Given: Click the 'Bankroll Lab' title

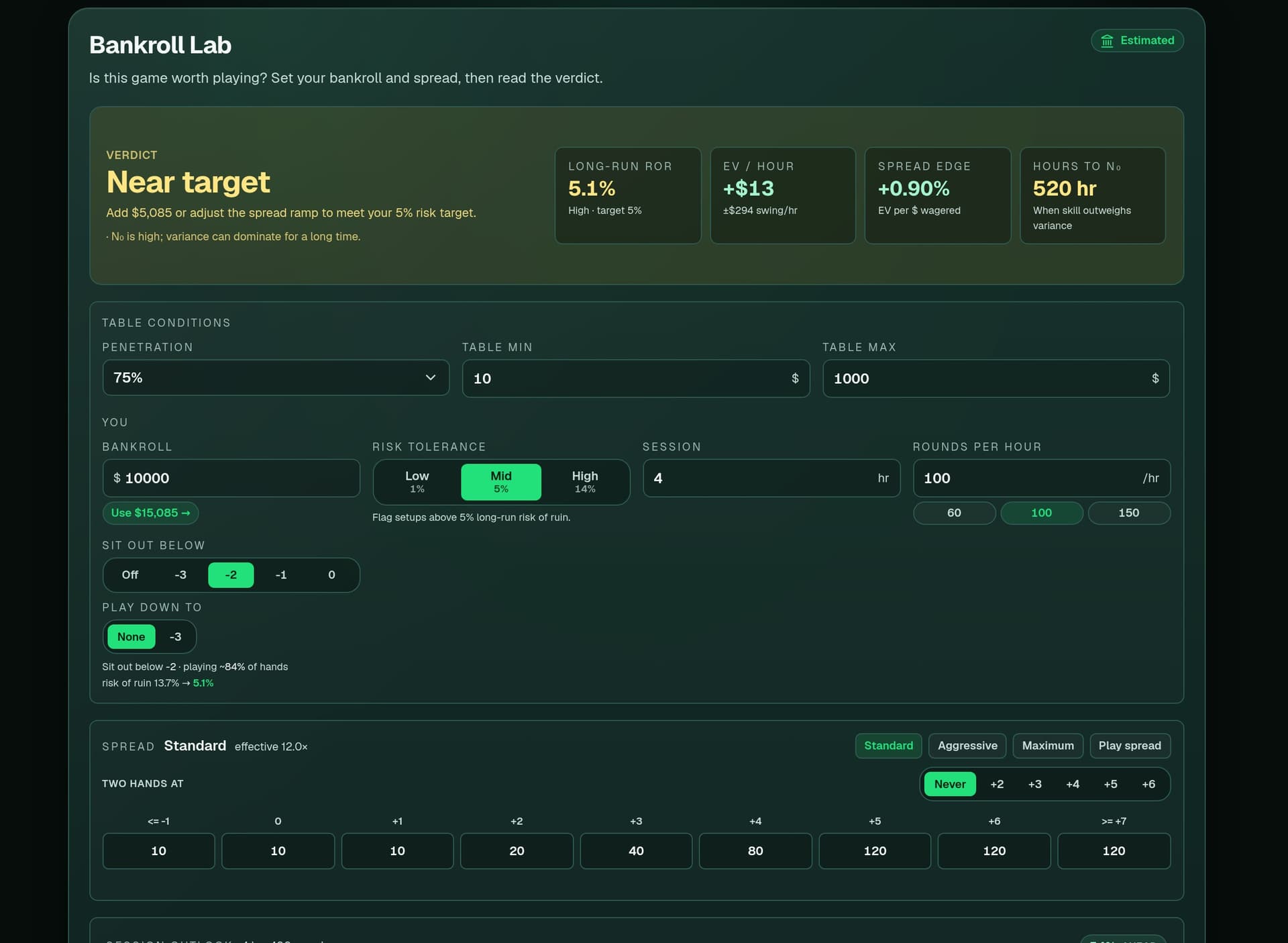Looking at the screenshot, I should (160, 45).
